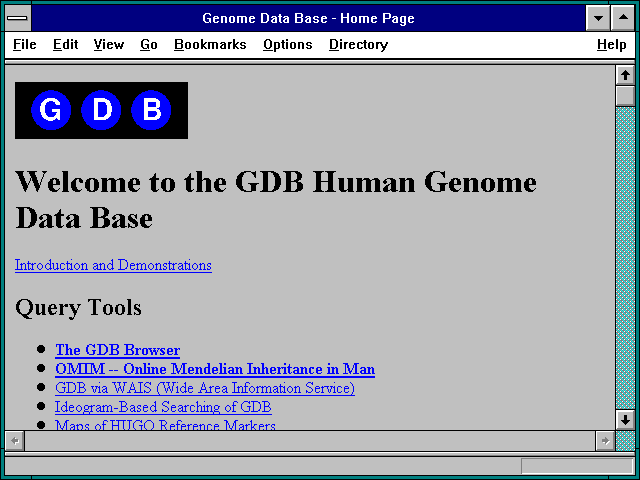Open GDB via WAIS link

point(205,388)
